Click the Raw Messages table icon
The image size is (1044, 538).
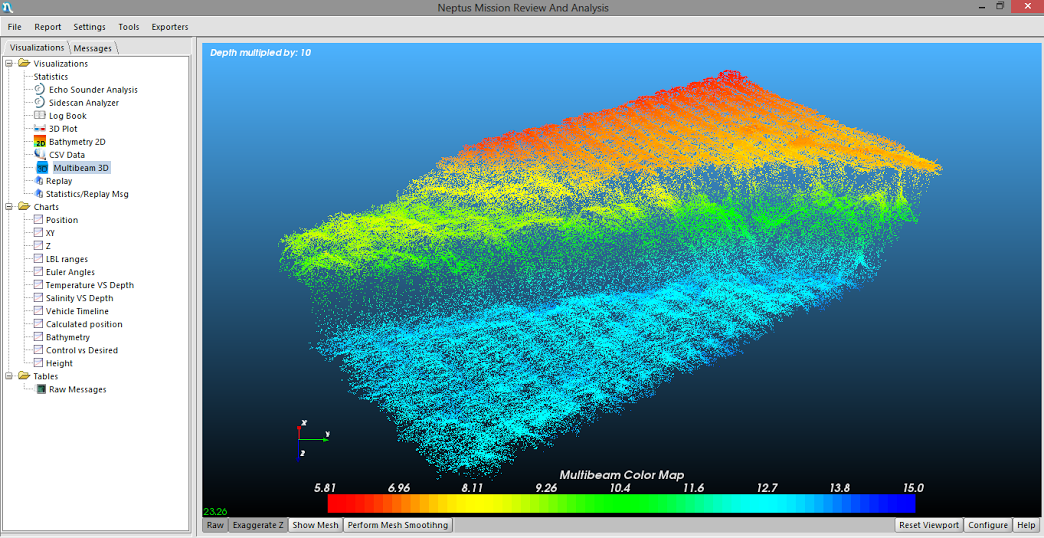click(x=39, y=390)
